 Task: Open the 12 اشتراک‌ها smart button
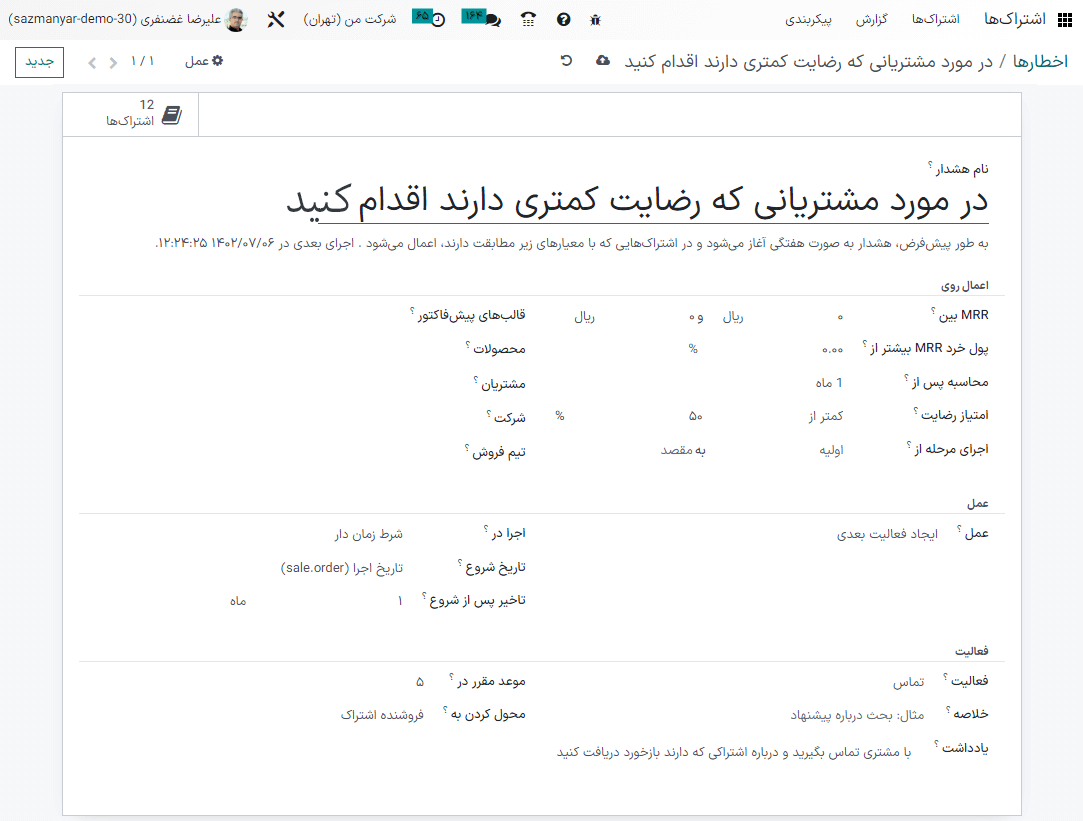(x=130, y=113)
